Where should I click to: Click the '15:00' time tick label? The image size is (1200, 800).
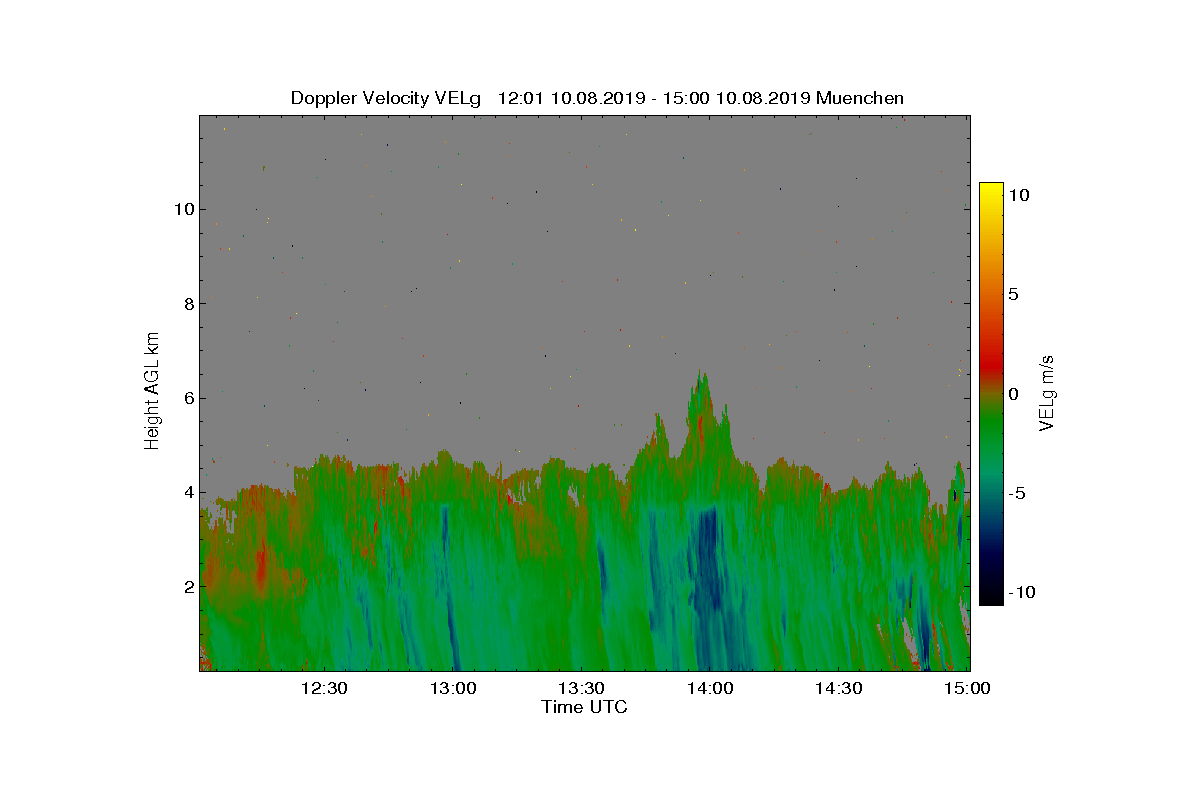966,688
